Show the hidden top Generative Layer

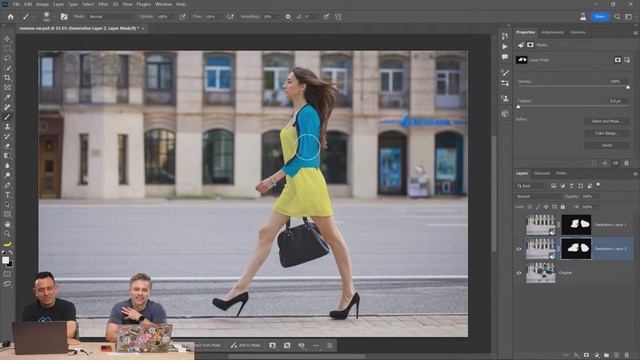click(519, 225)
